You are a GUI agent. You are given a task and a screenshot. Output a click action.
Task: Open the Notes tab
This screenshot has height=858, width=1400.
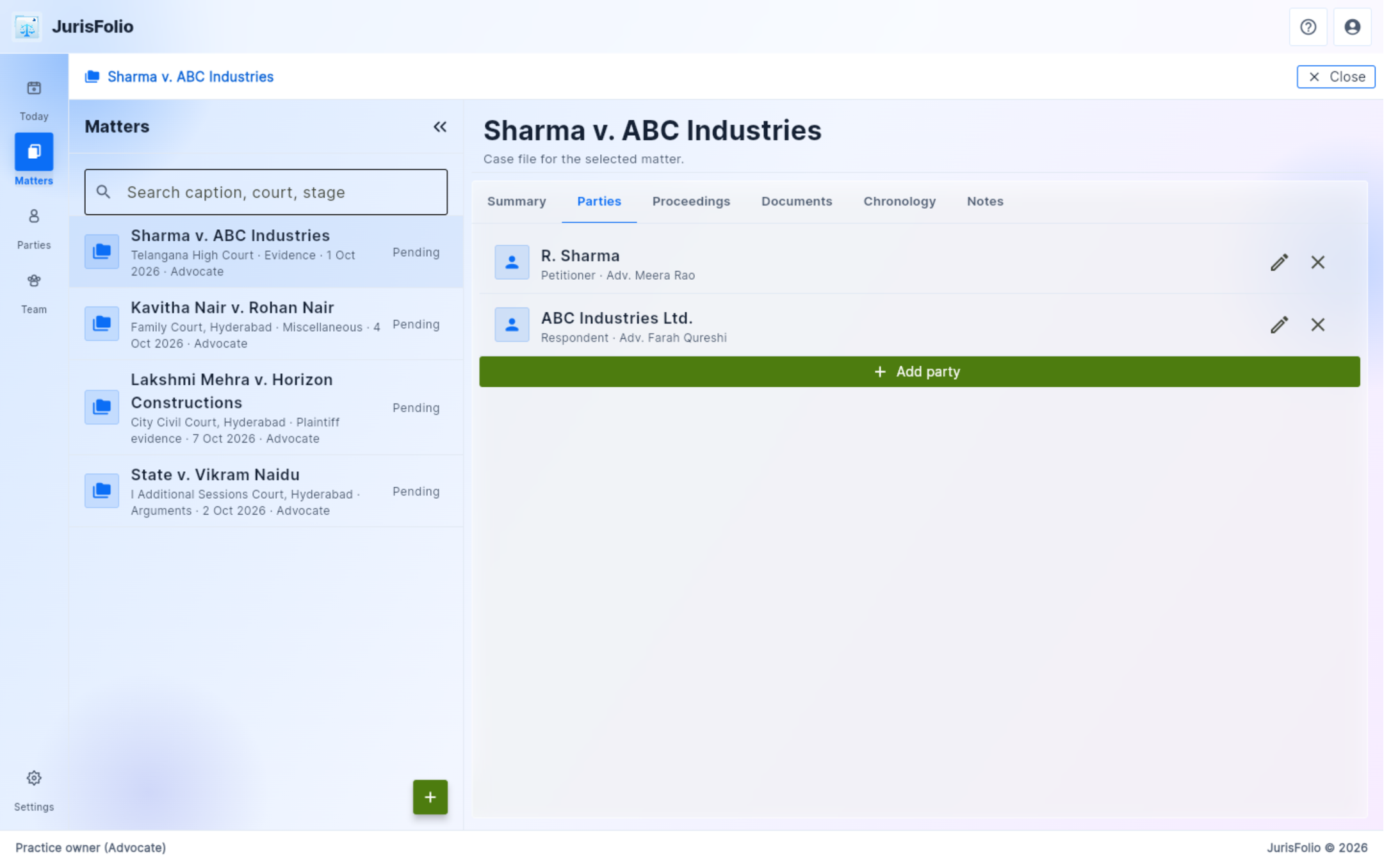(984, 202)
